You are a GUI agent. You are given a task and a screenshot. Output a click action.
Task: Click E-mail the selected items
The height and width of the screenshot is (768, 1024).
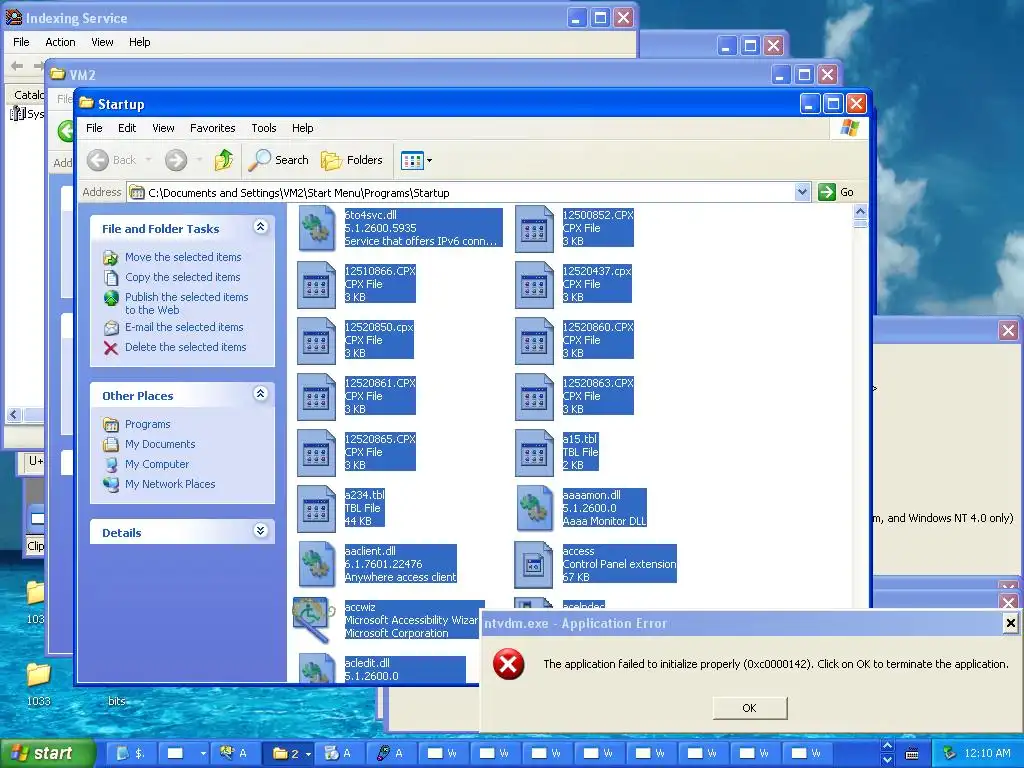(x=184, y=327)
